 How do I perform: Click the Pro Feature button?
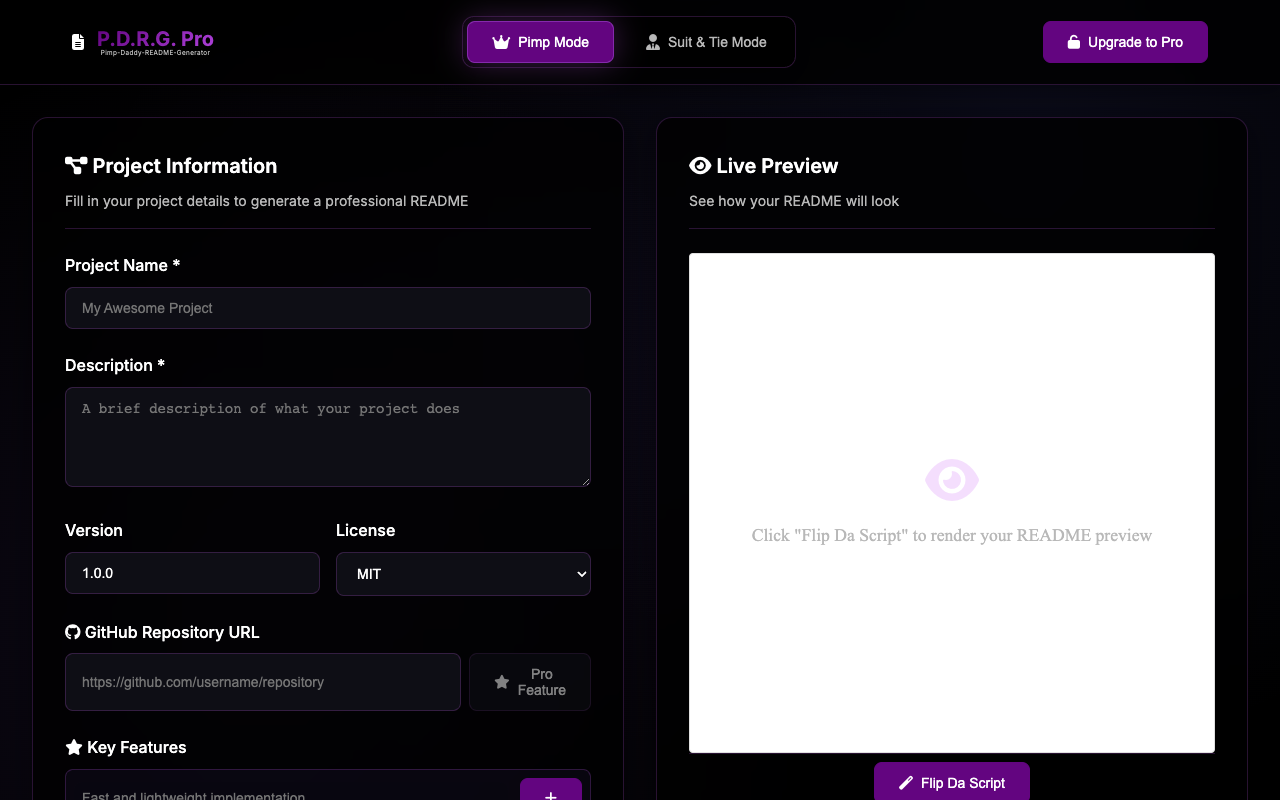coord(530,682)
